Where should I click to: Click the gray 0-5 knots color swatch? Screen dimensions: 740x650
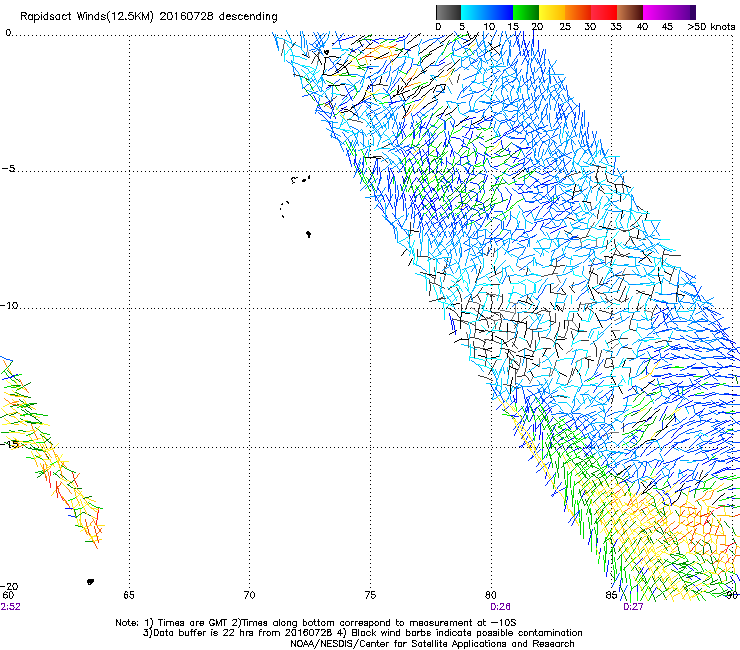point(448,12)
